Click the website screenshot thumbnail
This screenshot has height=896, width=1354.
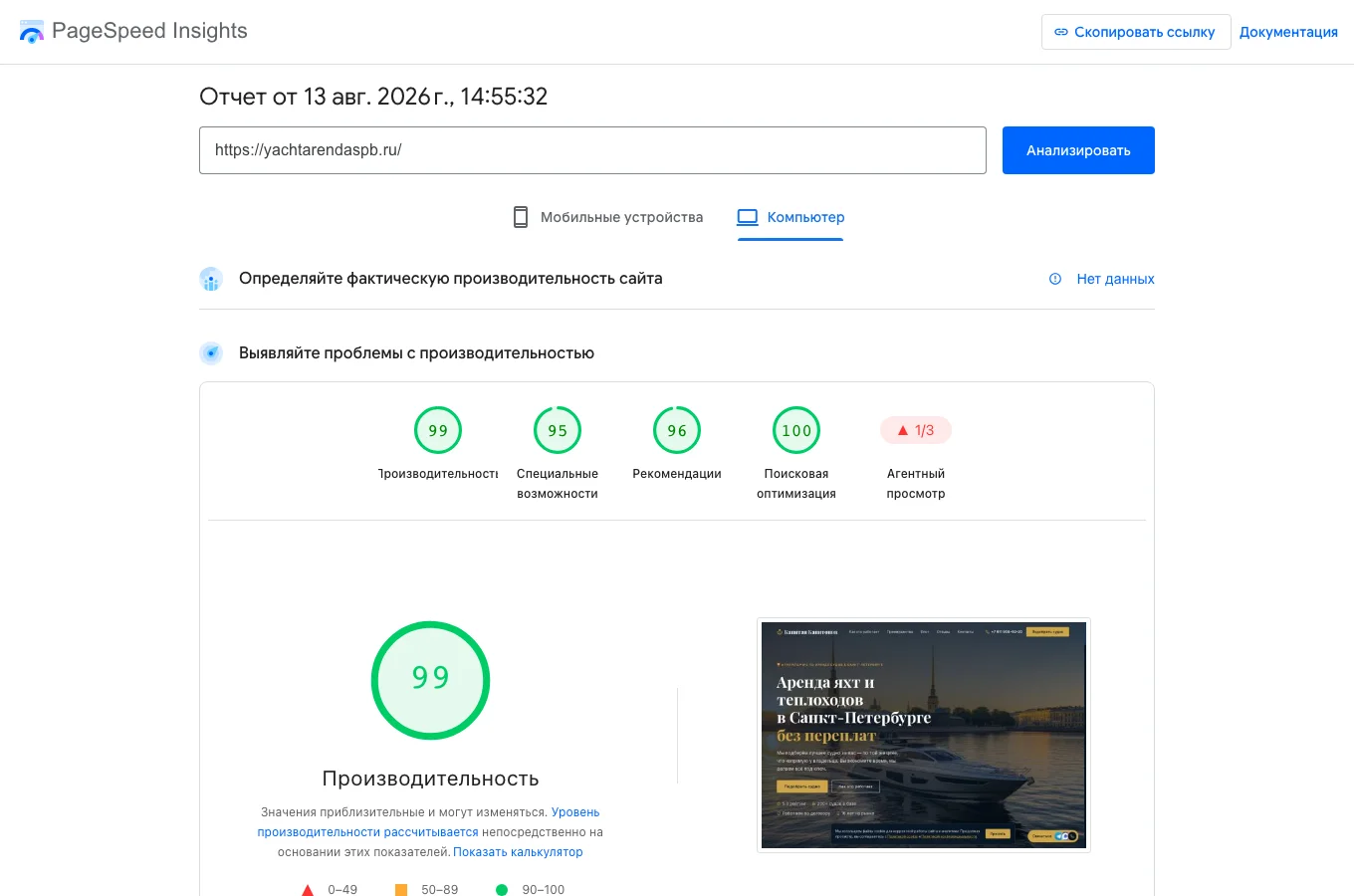point(924,735)
